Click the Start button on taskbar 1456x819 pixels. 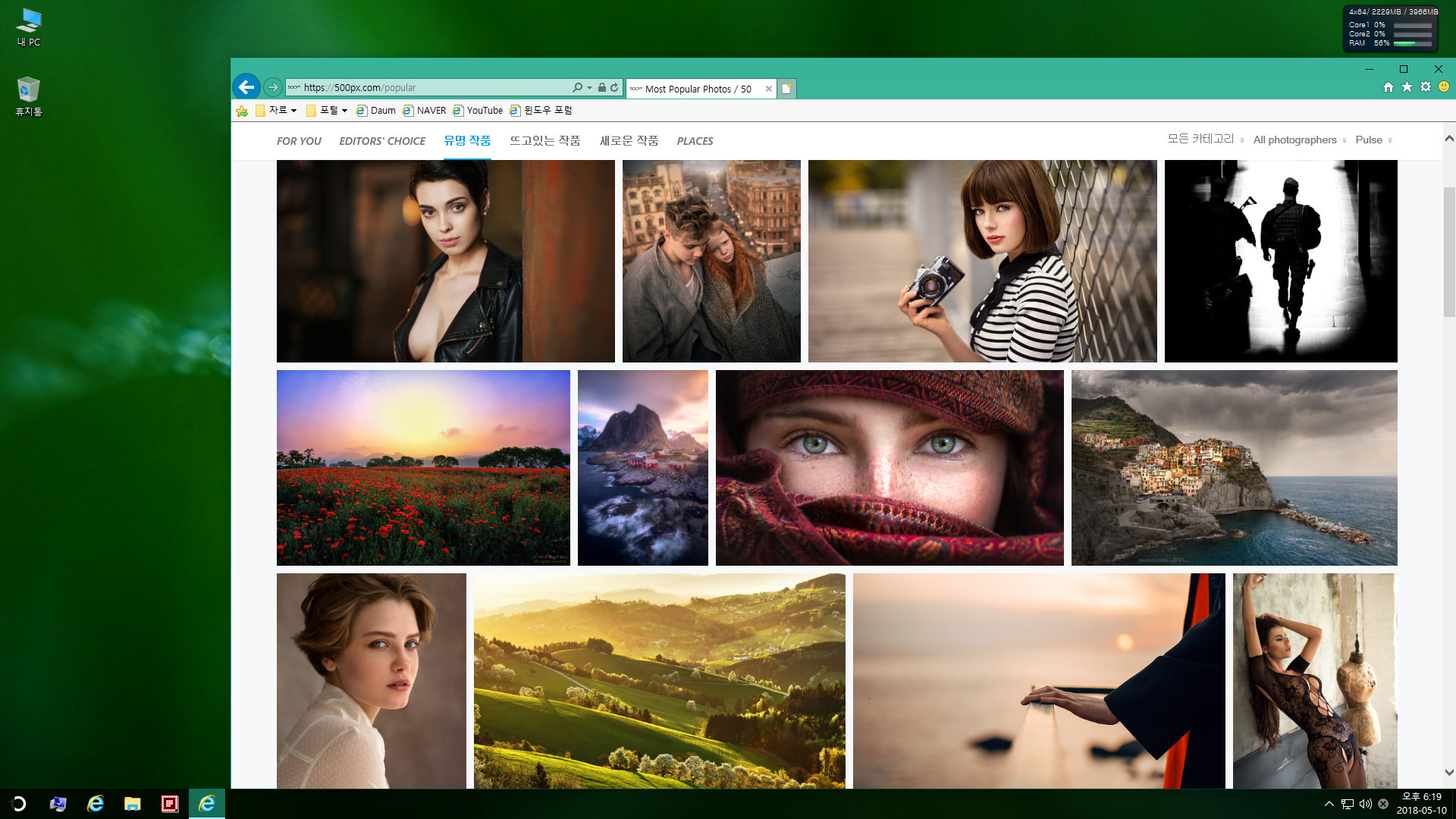coord(18,804)
